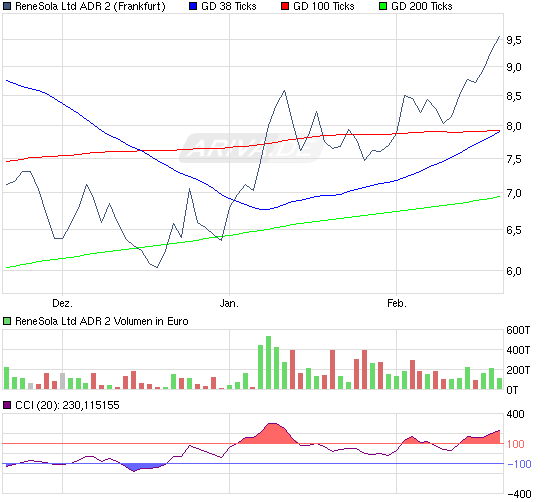Click the -400 CCI axis value

pyautogui.click(x=519, y=494)
